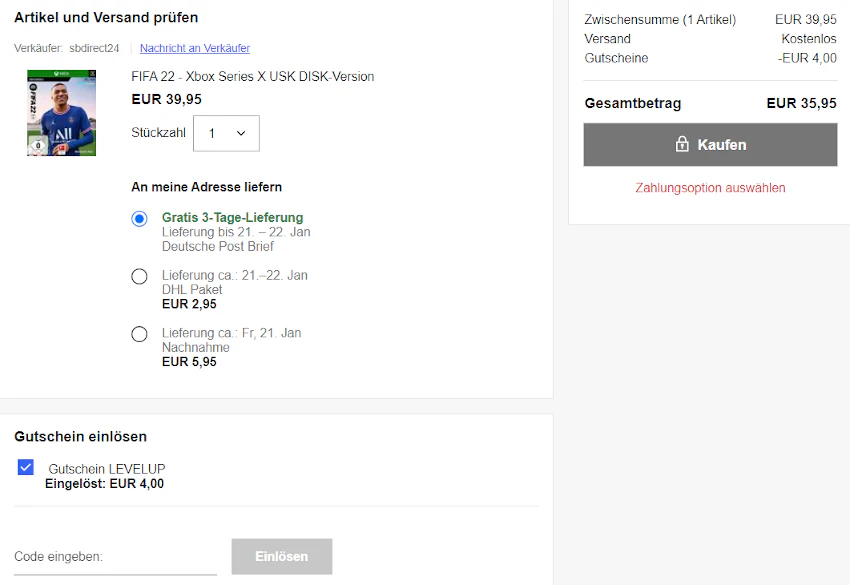This screenshot has width=850, height=585.
Task: Click seller name sbdirect24
Action: tap(94, 48)
